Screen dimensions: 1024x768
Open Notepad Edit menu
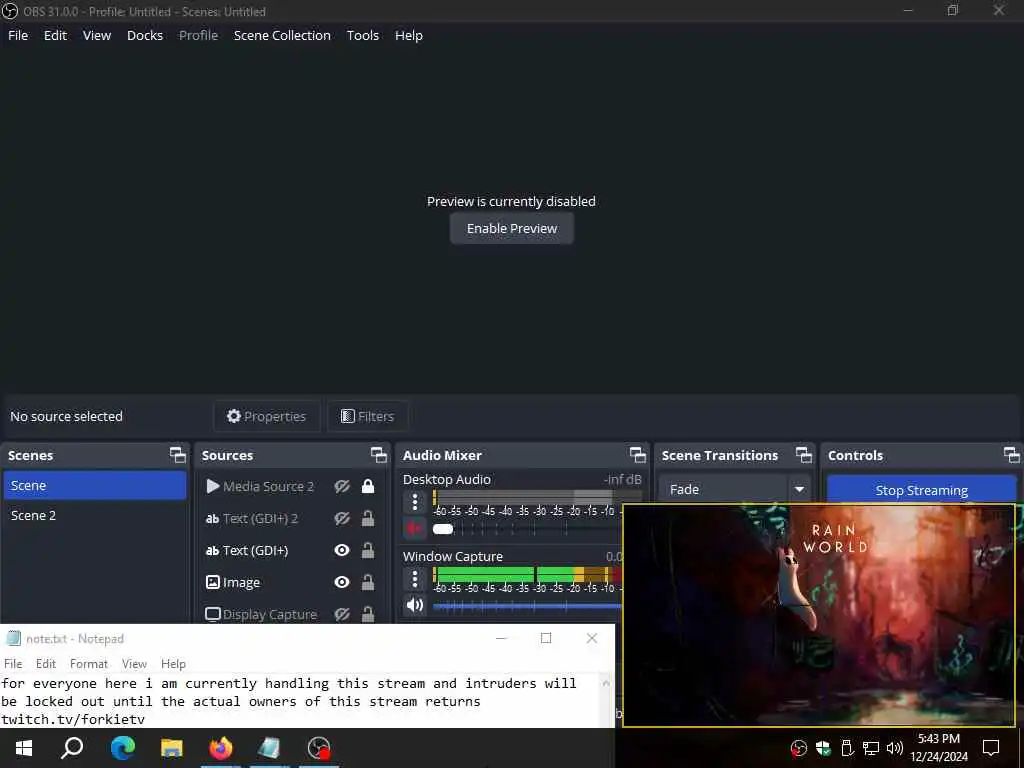[46, 664]
